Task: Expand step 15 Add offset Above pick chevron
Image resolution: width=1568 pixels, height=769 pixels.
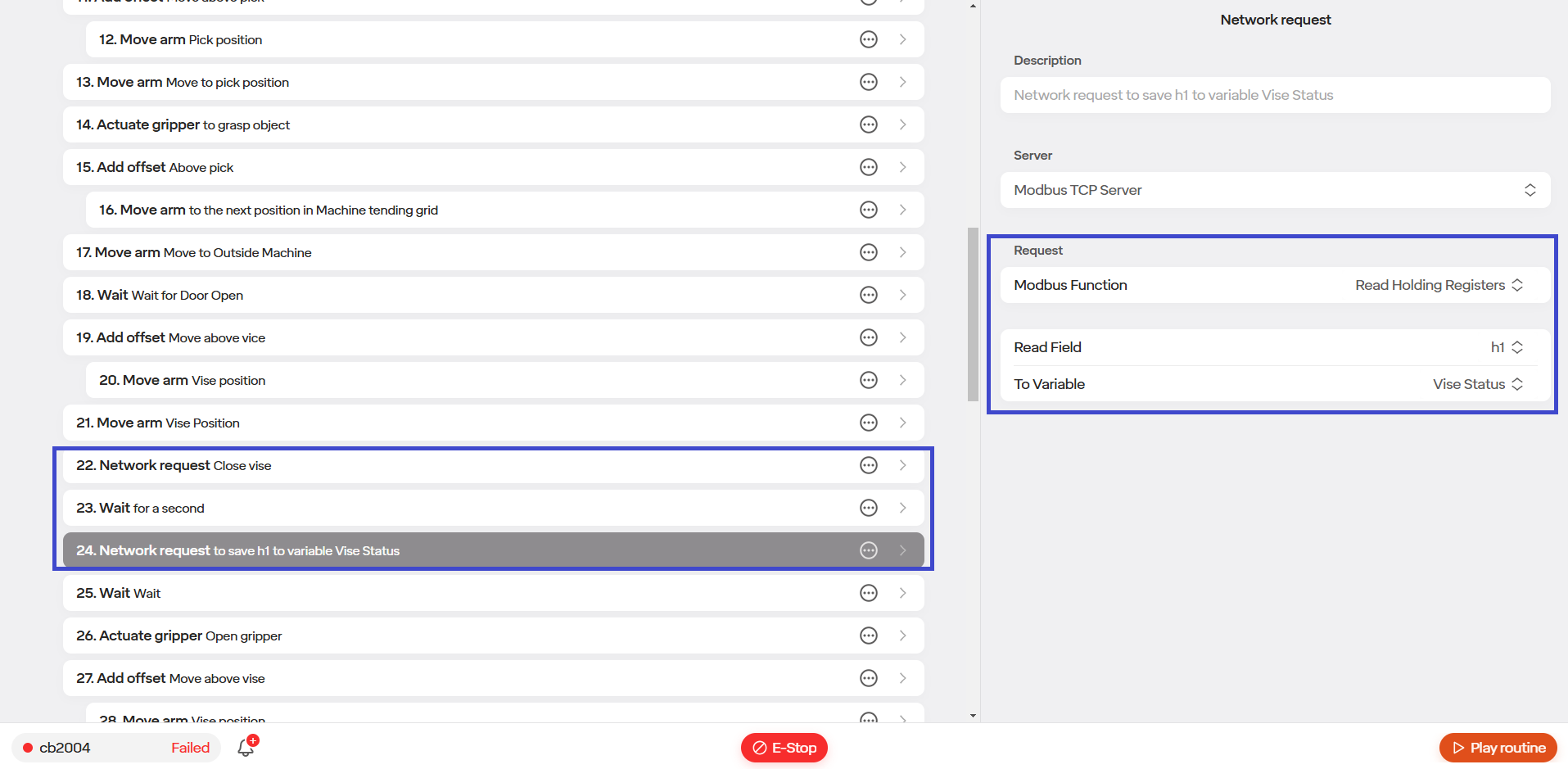Action: click(x=902, y=167)
